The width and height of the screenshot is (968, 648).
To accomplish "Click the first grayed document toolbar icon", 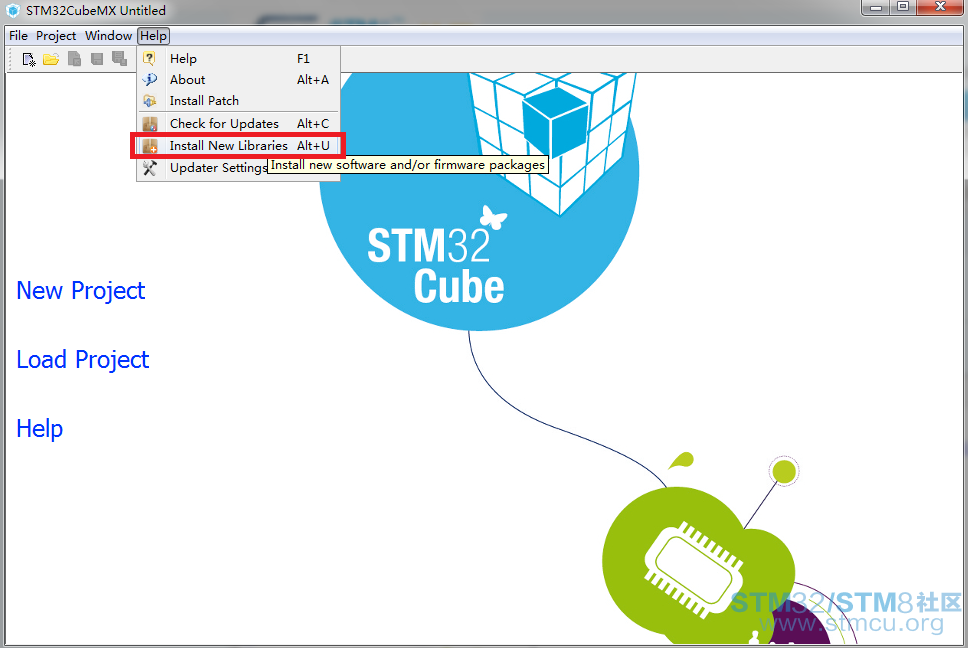I will click(74, 59).
